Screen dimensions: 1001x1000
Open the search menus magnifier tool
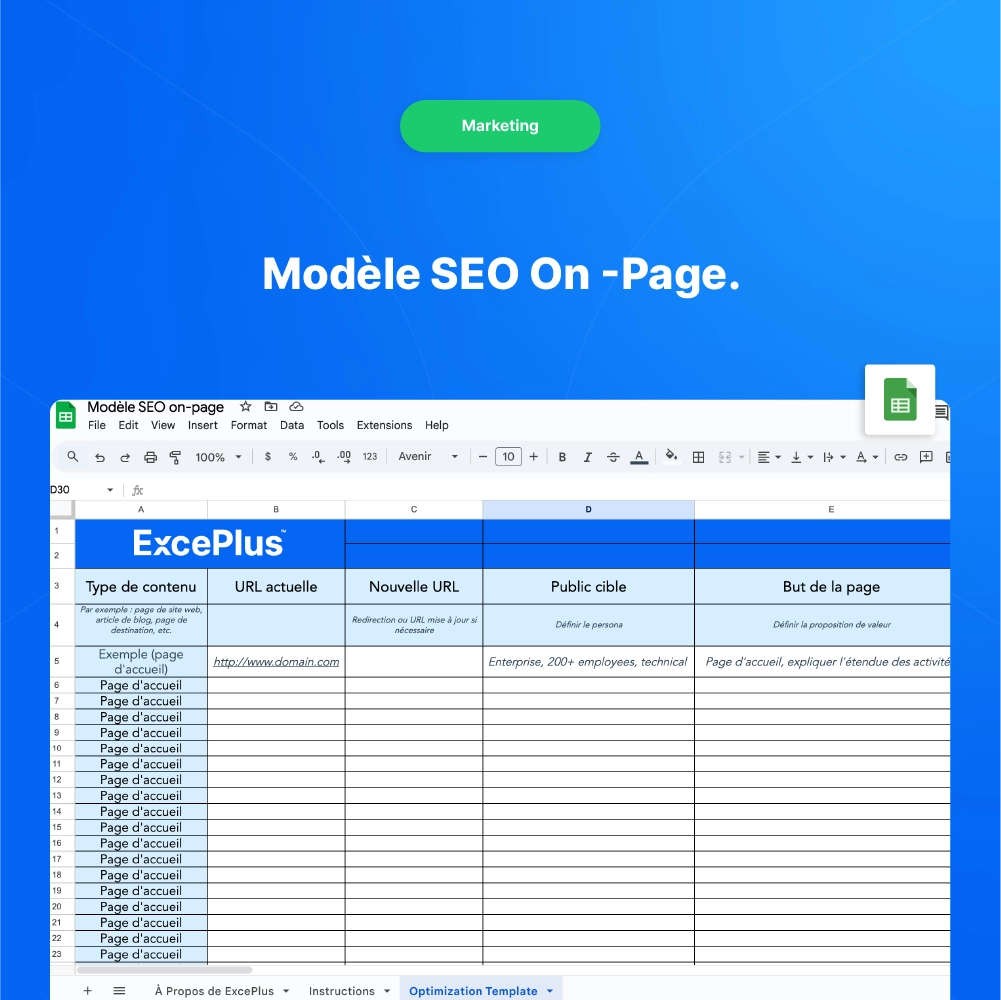pos(73,457)
